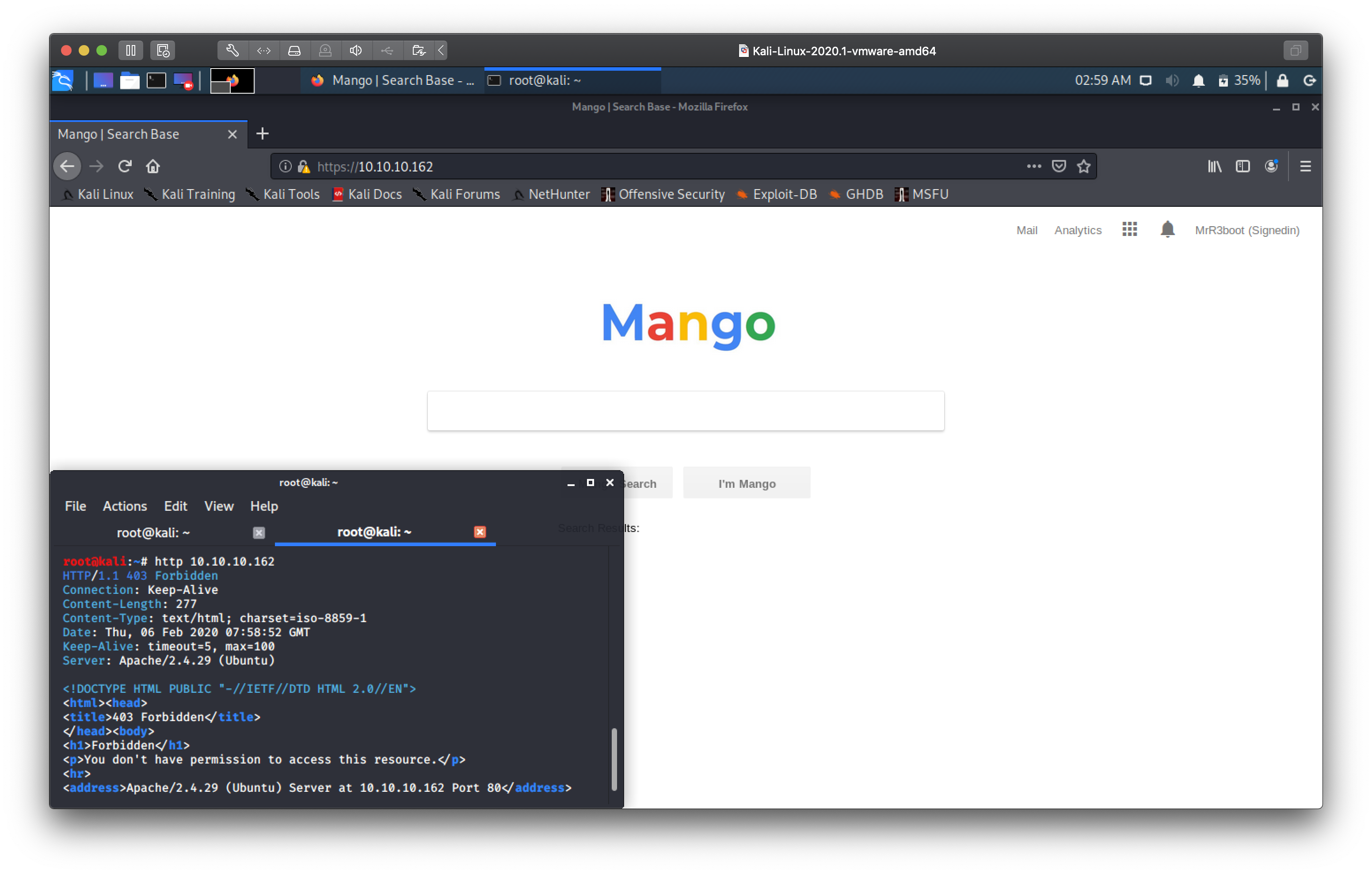Show connection security warning padlock
1372x874 pixels.
304,167
